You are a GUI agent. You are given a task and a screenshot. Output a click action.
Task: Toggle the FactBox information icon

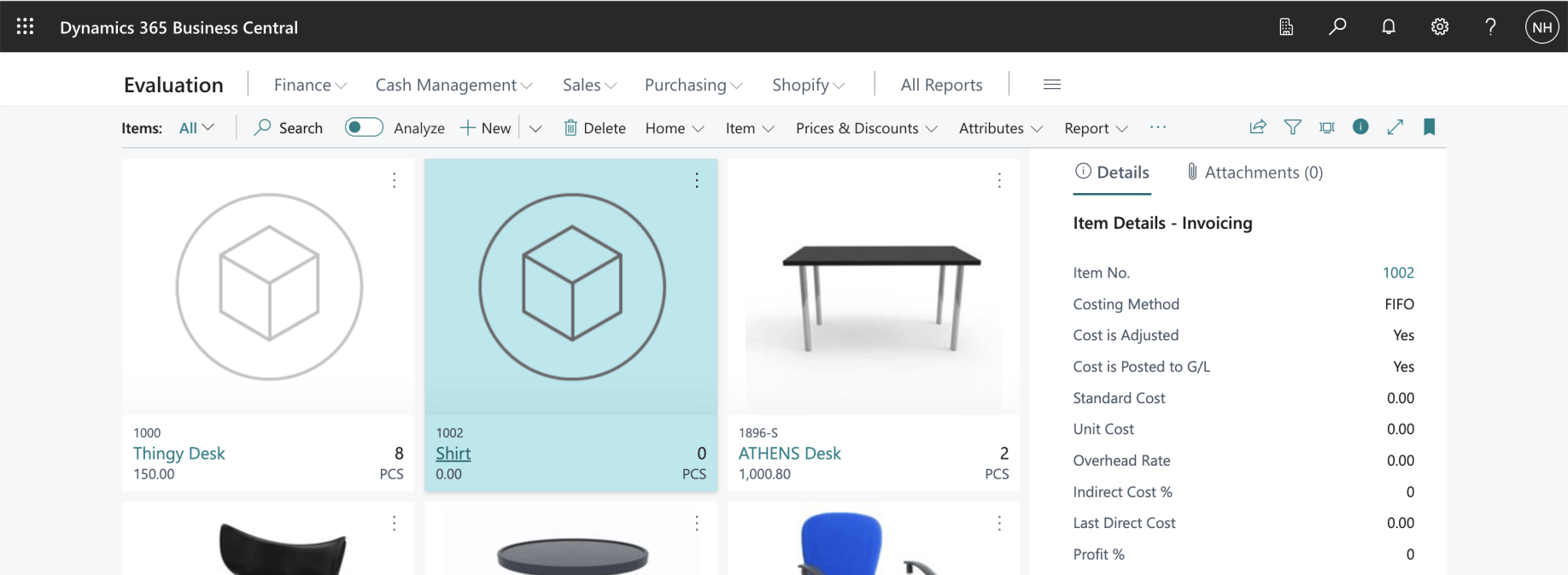(x=1360, y=127)
